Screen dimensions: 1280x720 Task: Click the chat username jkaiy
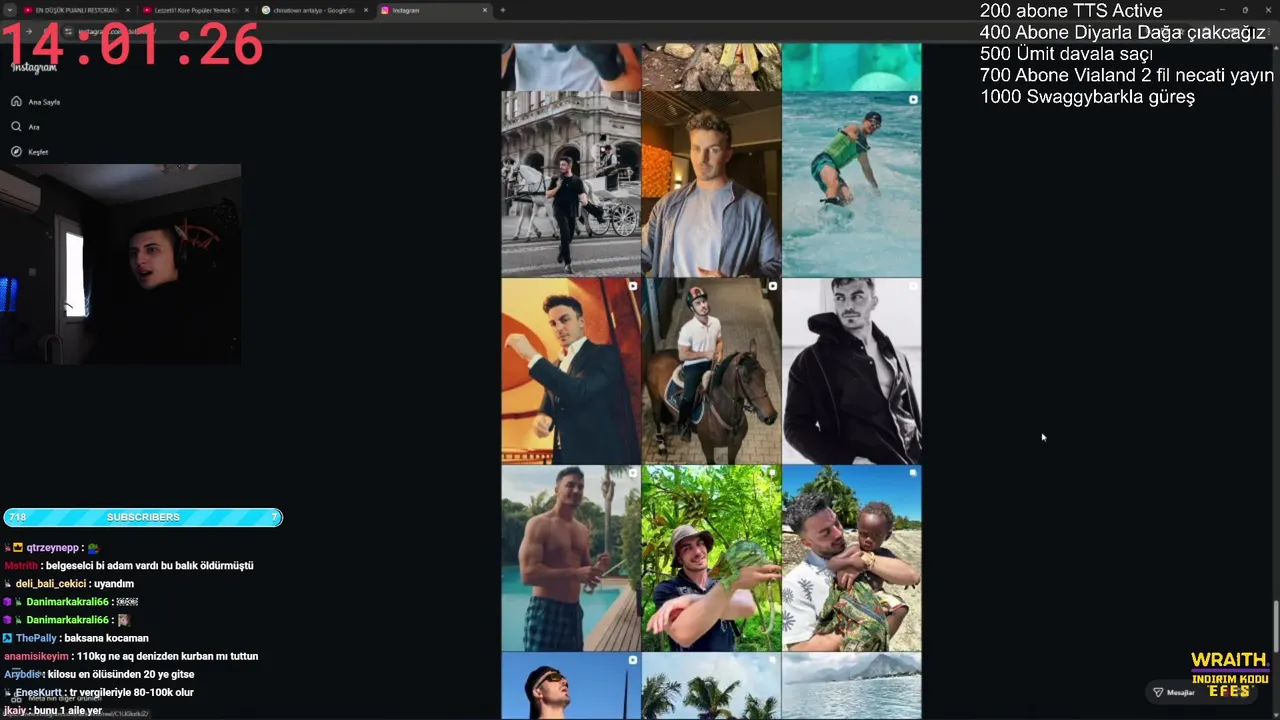coord(15,710)
